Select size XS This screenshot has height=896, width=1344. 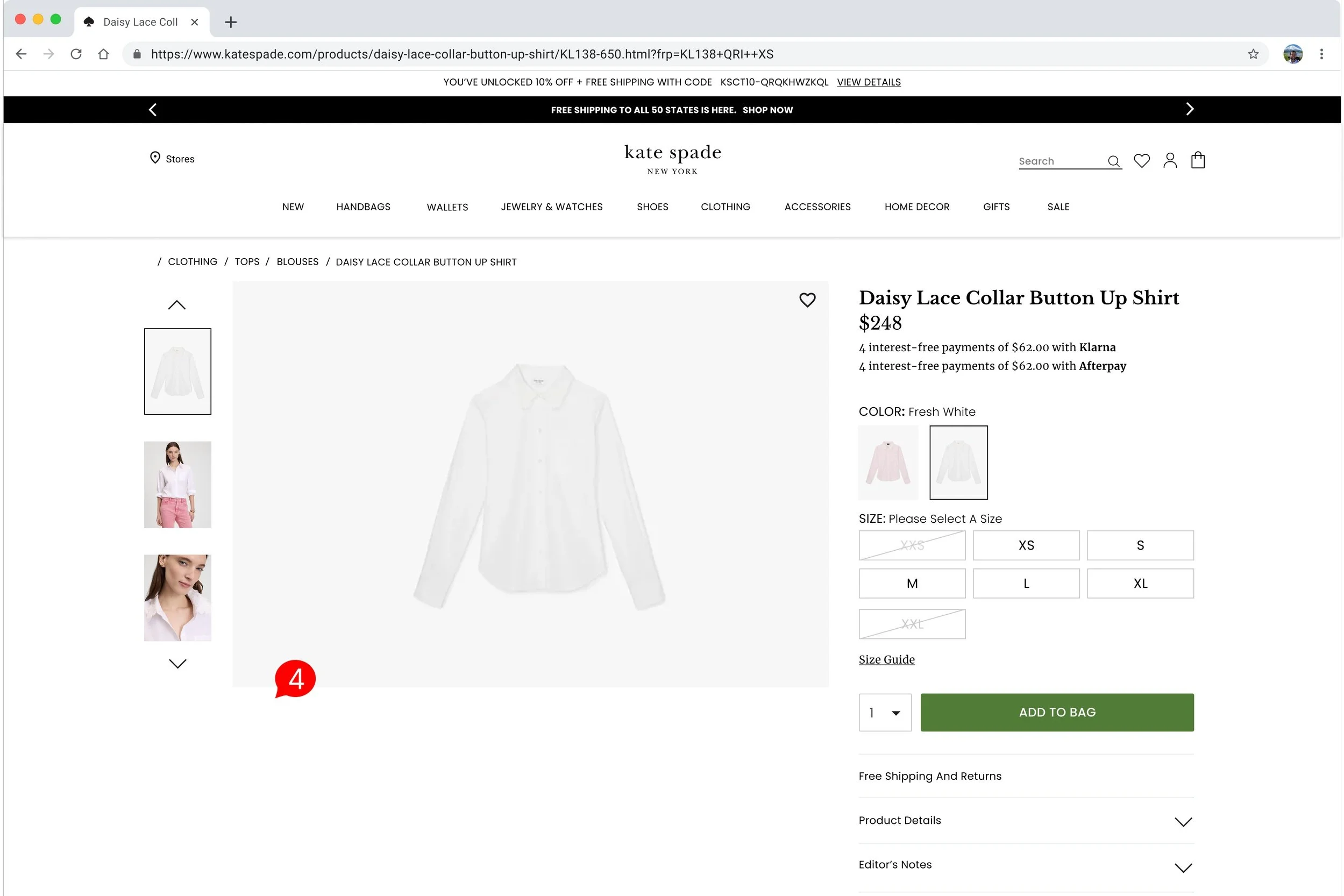(1026, 545)
